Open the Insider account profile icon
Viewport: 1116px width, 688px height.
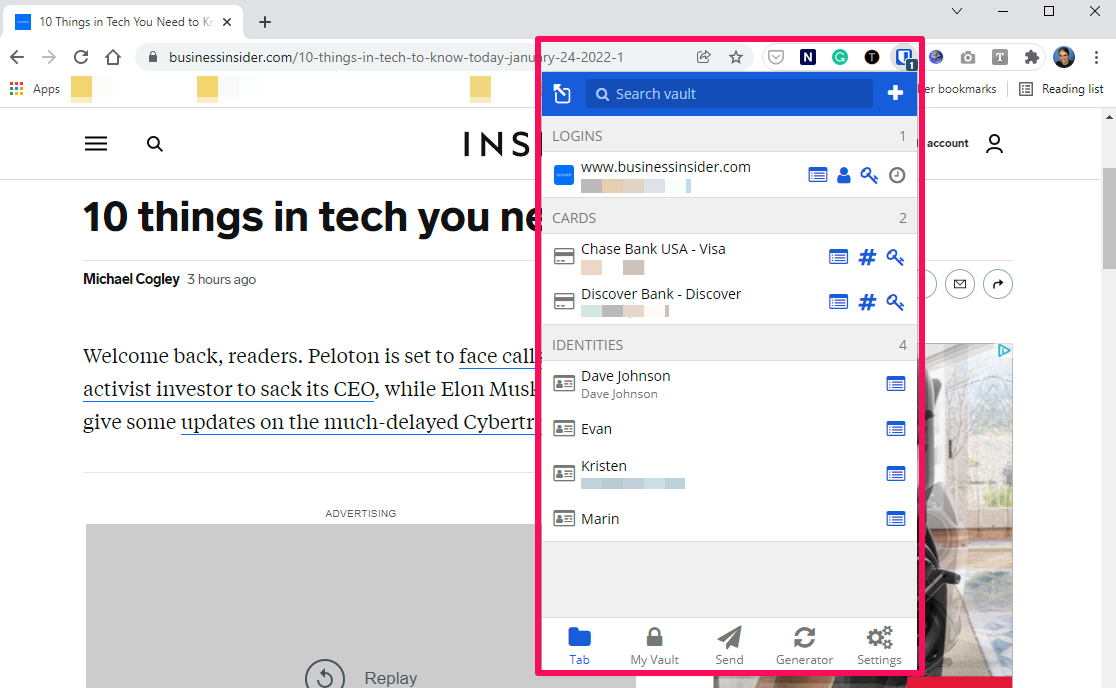[994, 144]
